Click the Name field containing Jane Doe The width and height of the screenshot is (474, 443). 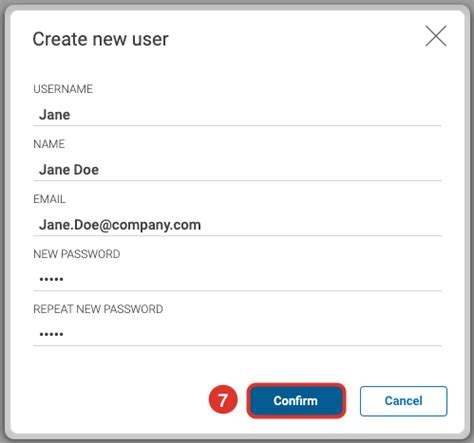[x=237, y=170]
